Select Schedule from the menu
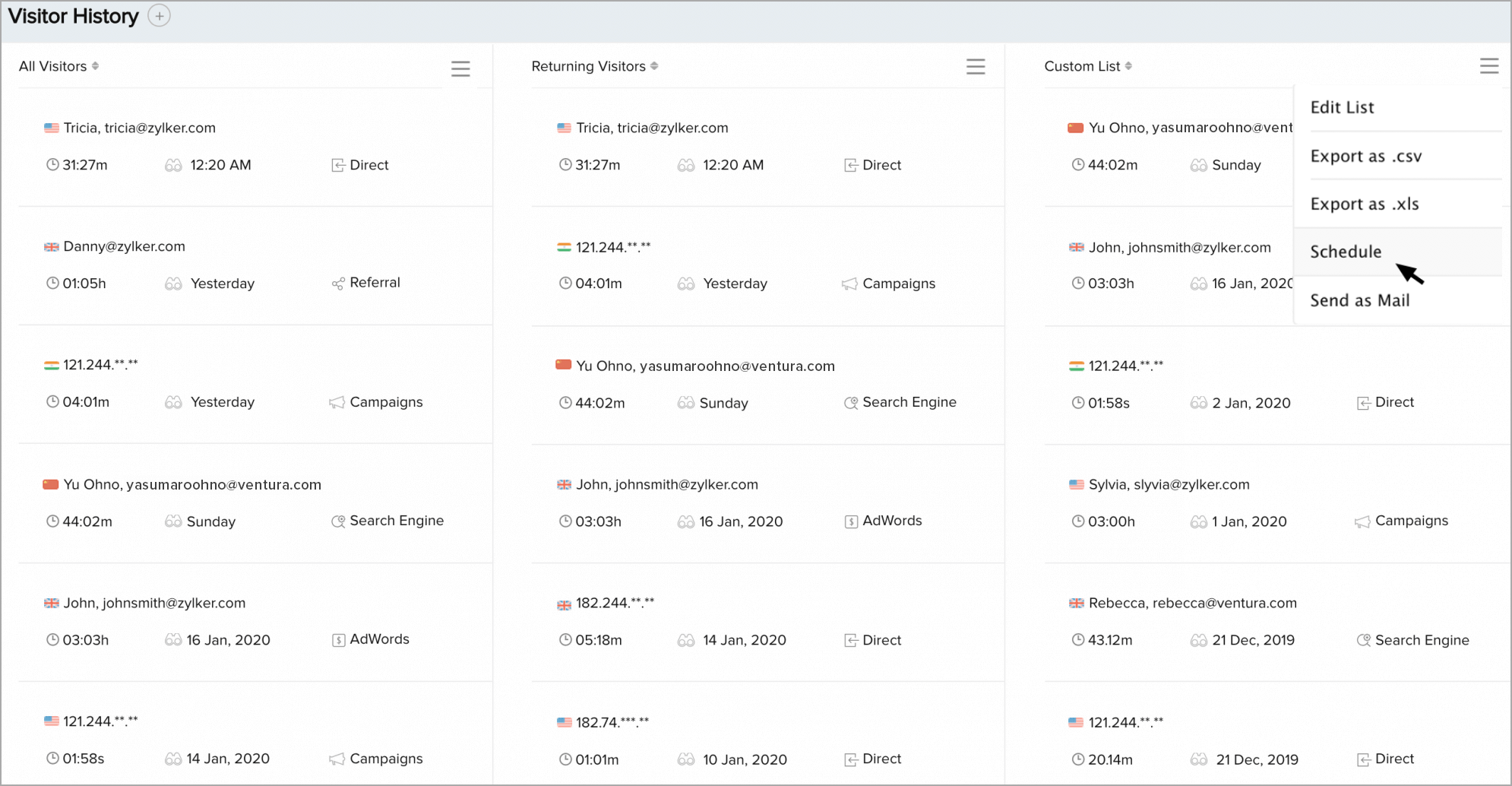 1346,252
